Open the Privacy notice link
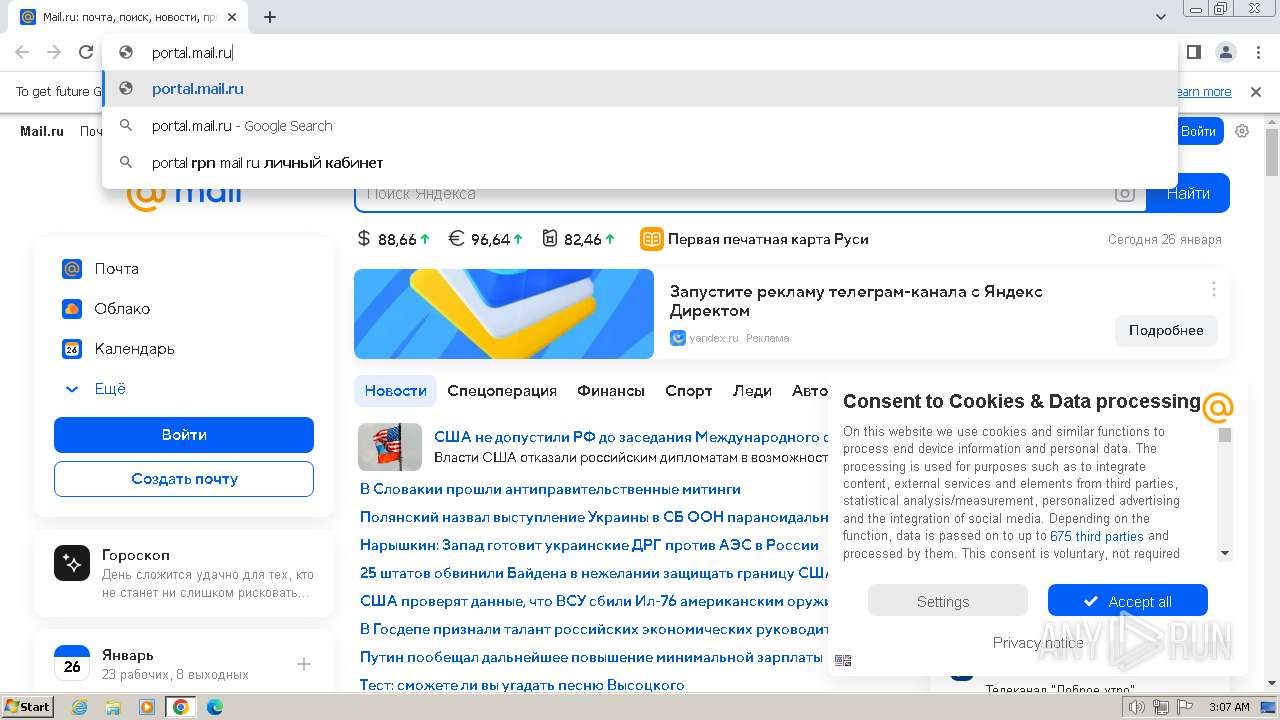Screen dimensions: 1280x720 tap(1038, 643)
